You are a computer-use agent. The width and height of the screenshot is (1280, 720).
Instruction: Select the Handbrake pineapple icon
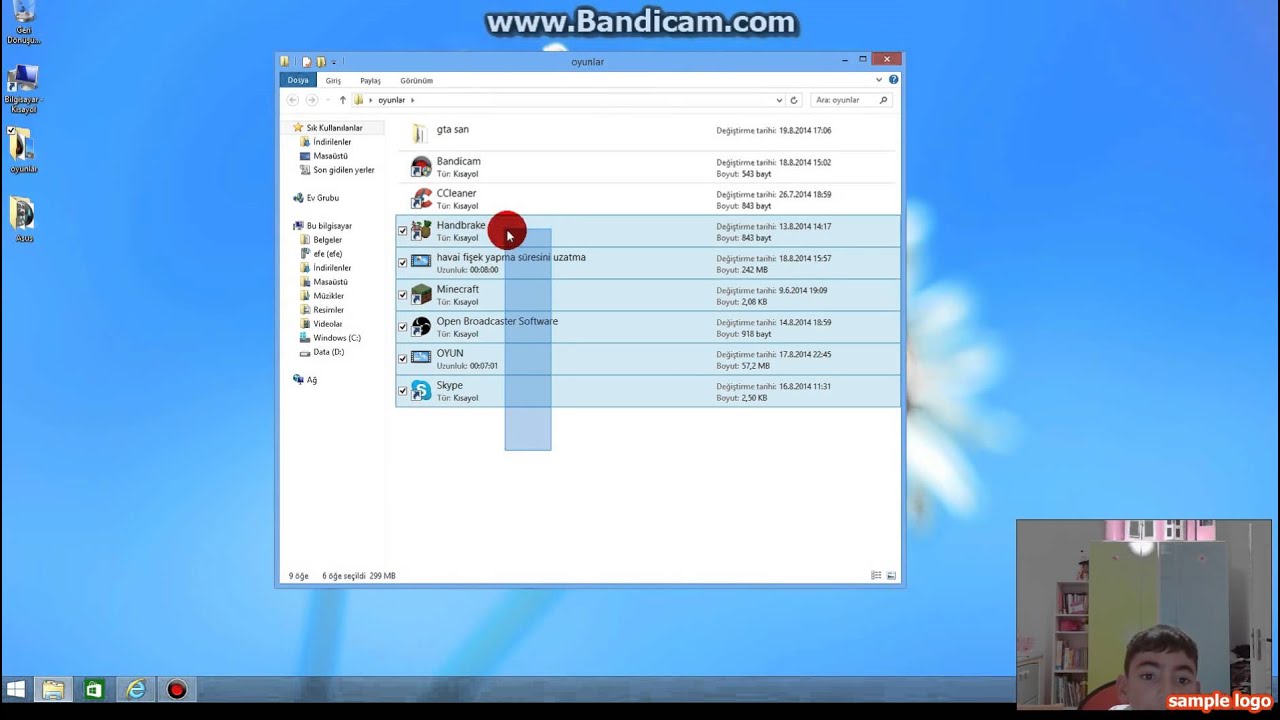pos(421,231)
